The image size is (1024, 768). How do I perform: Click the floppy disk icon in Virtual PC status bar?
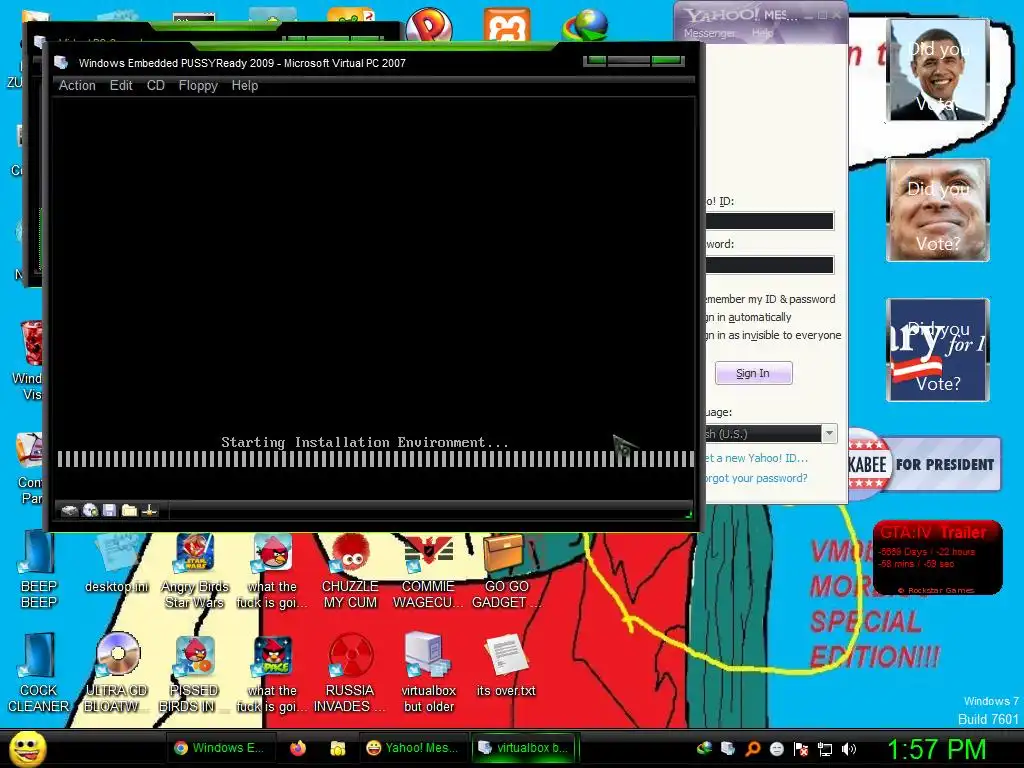click(x=110, y=510)
